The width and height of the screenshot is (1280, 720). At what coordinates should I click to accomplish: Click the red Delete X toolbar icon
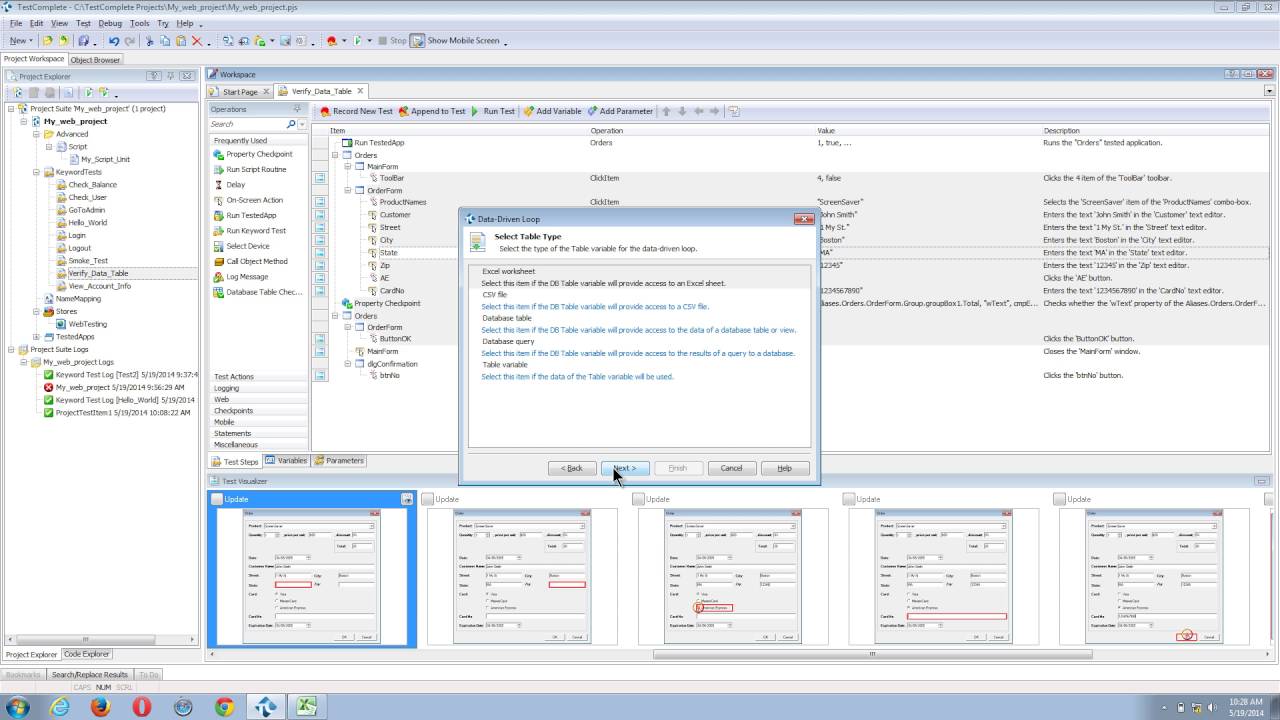tap(196, 41)
